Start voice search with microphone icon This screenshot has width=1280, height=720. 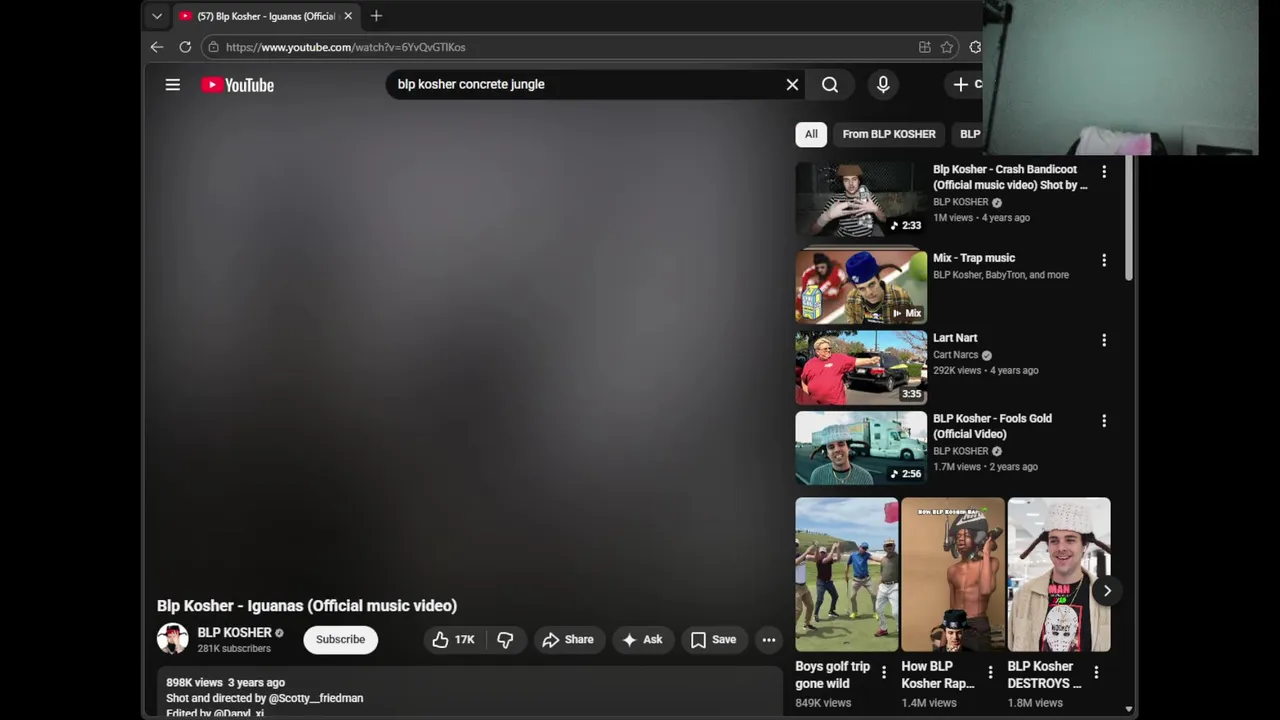click(883, 85)
